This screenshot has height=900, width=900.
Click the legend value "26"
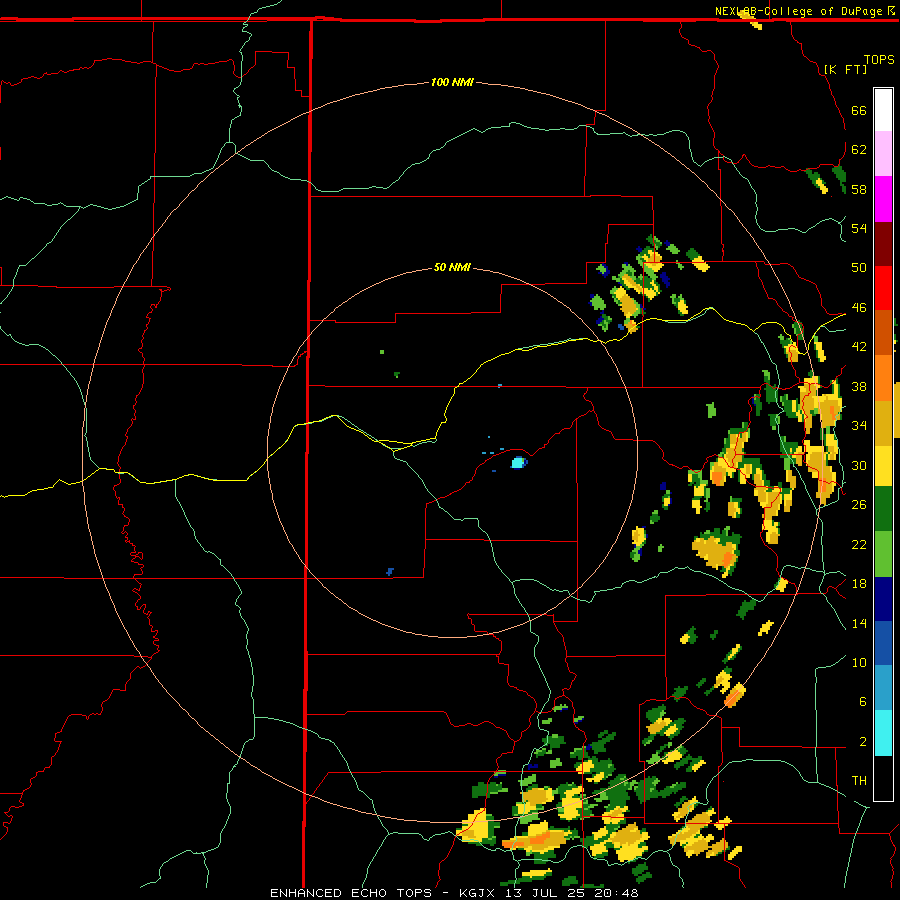pos(859,504)
